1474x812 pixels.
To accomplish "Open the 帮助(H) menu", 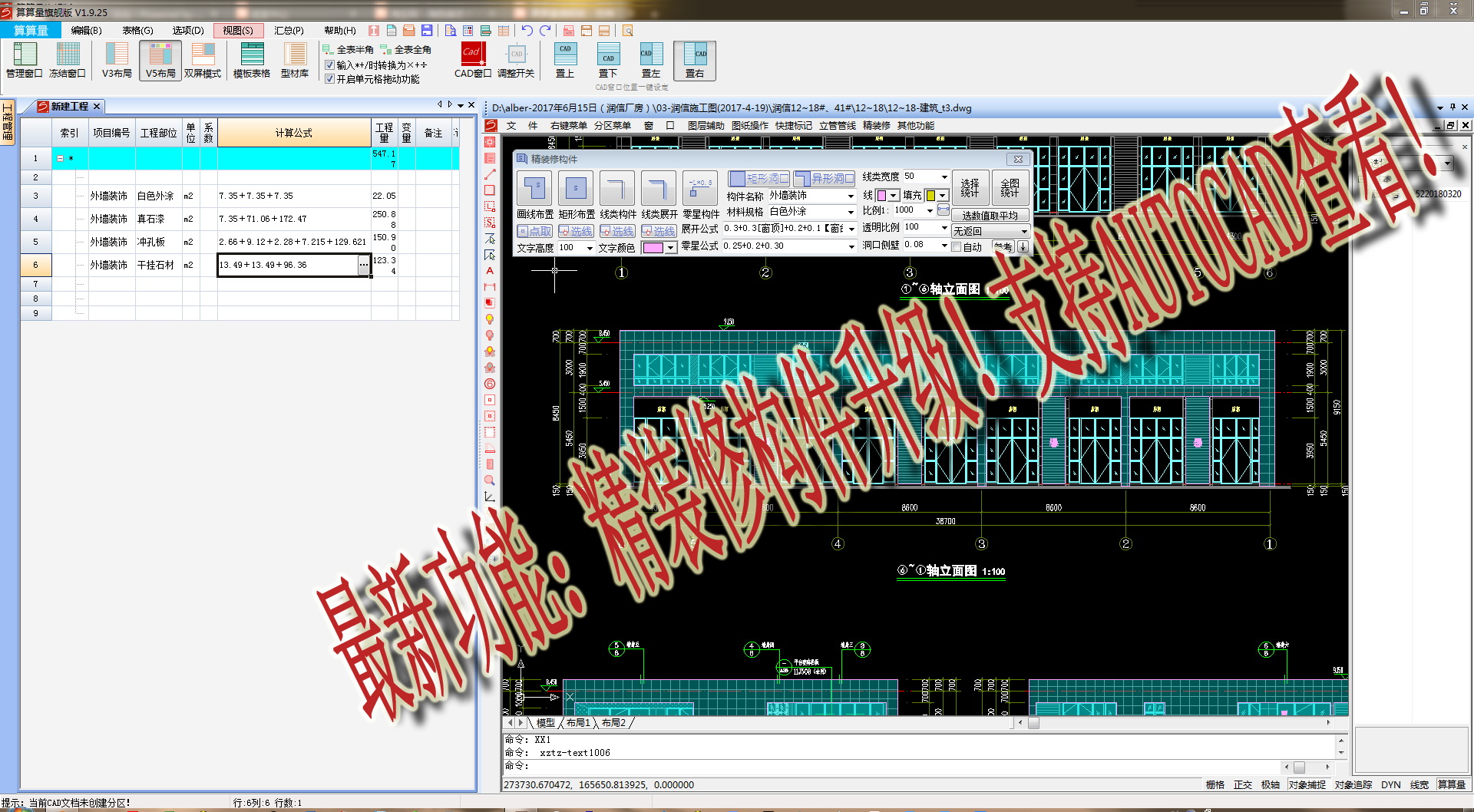I will coord(339,31).
